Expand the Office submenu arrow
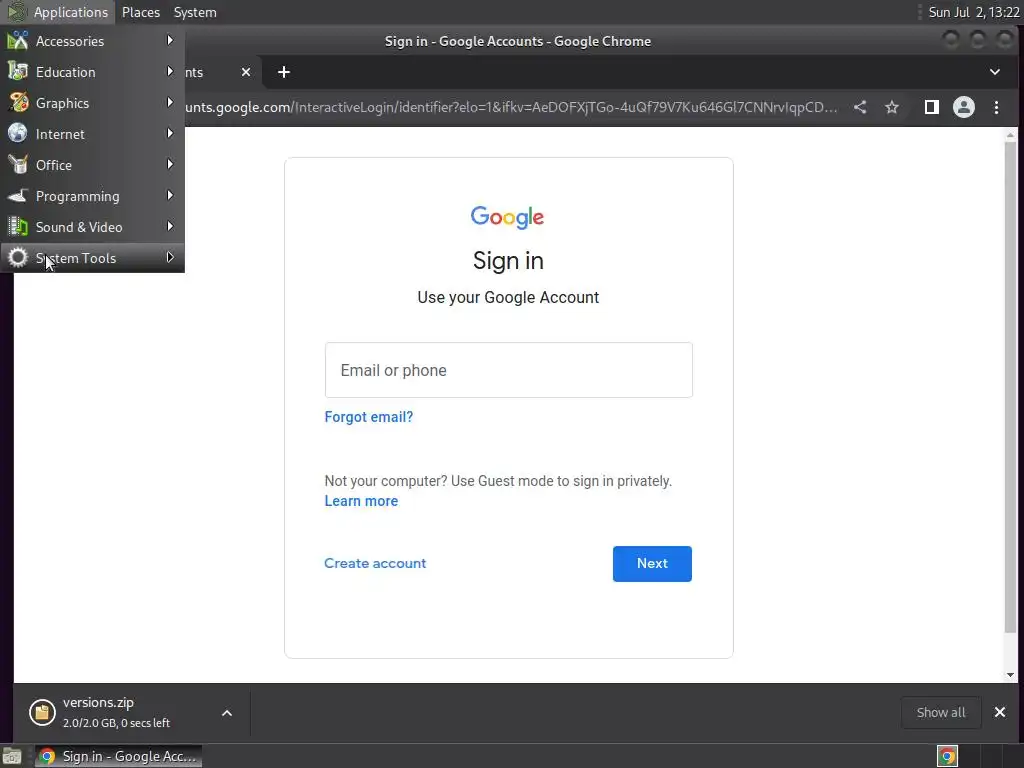Image resolution: width=1024 pixels, height=768 pixels. (x=170, y=165)
